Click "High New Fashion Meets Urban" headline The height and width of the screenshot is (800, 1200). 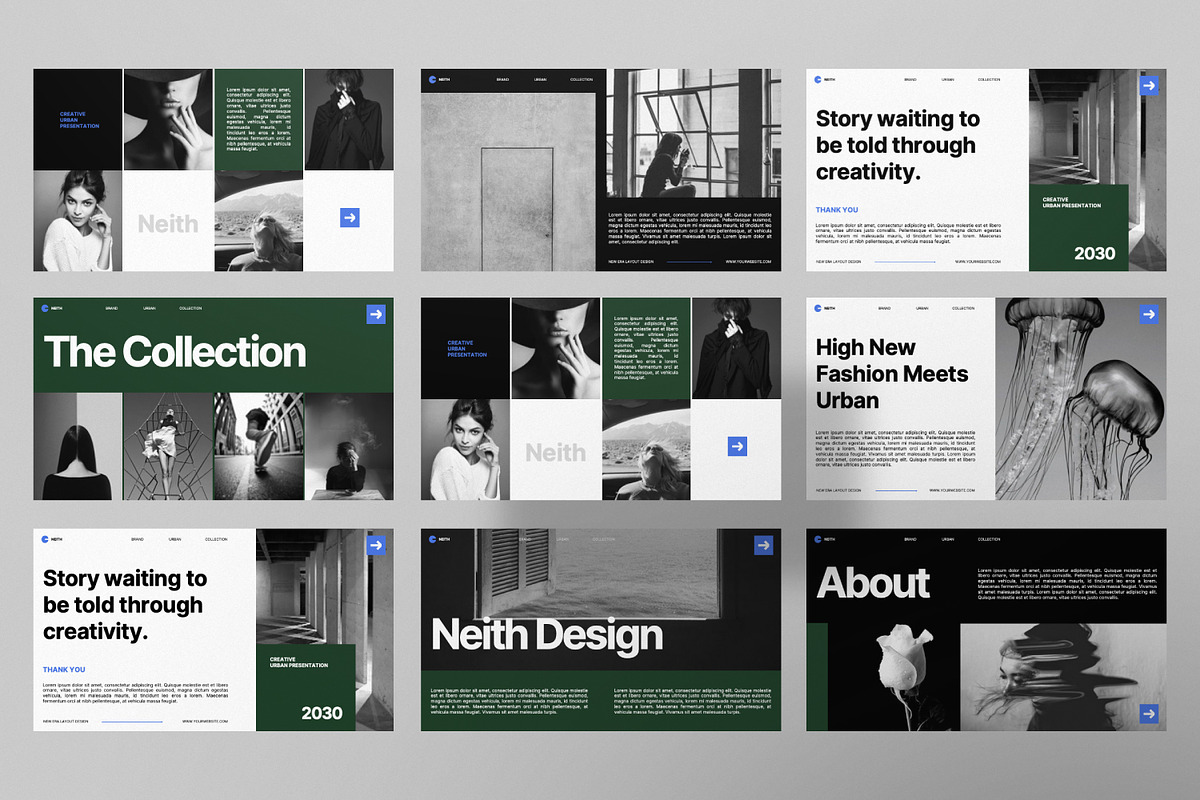892,374
